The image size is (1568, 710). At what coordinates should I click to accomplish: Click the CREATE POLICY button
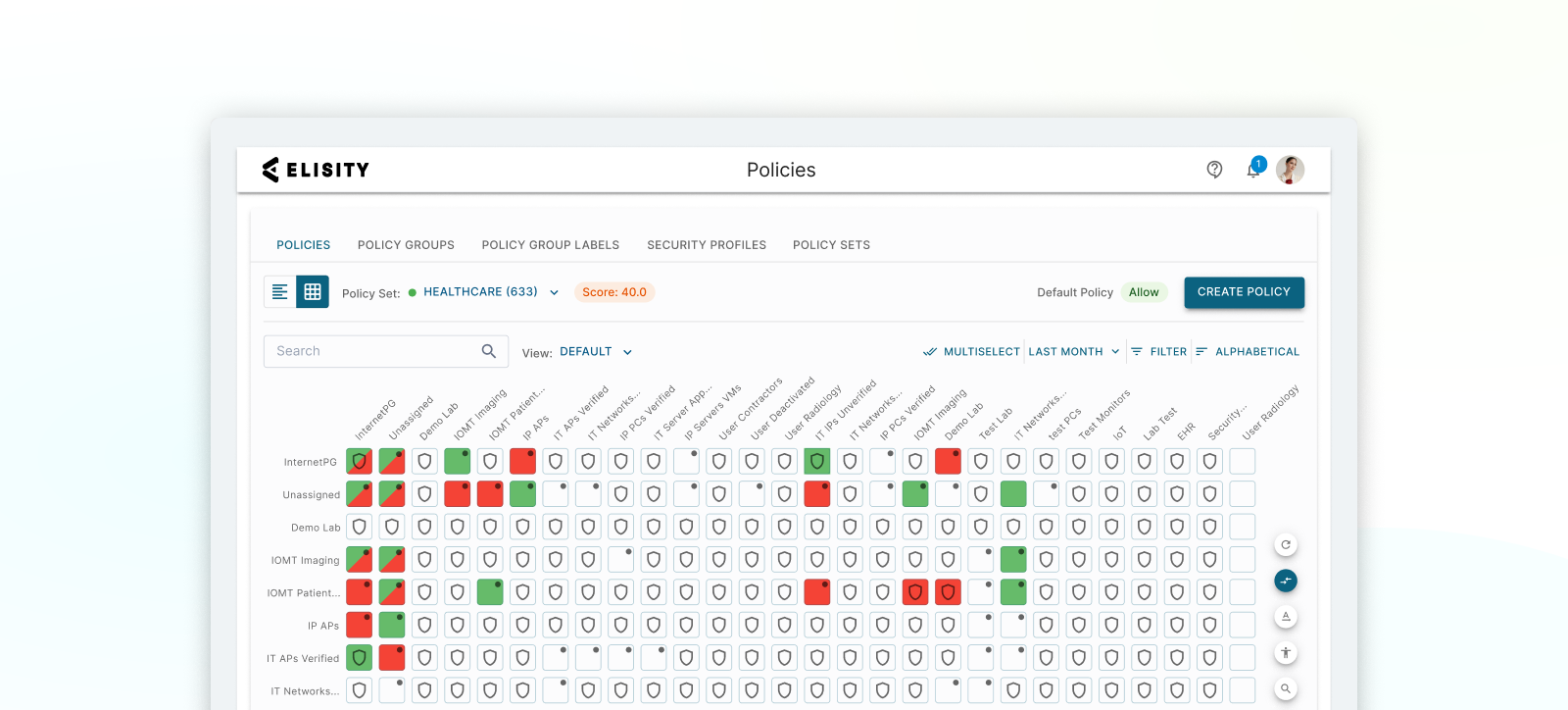click(x=1244, y=292)
